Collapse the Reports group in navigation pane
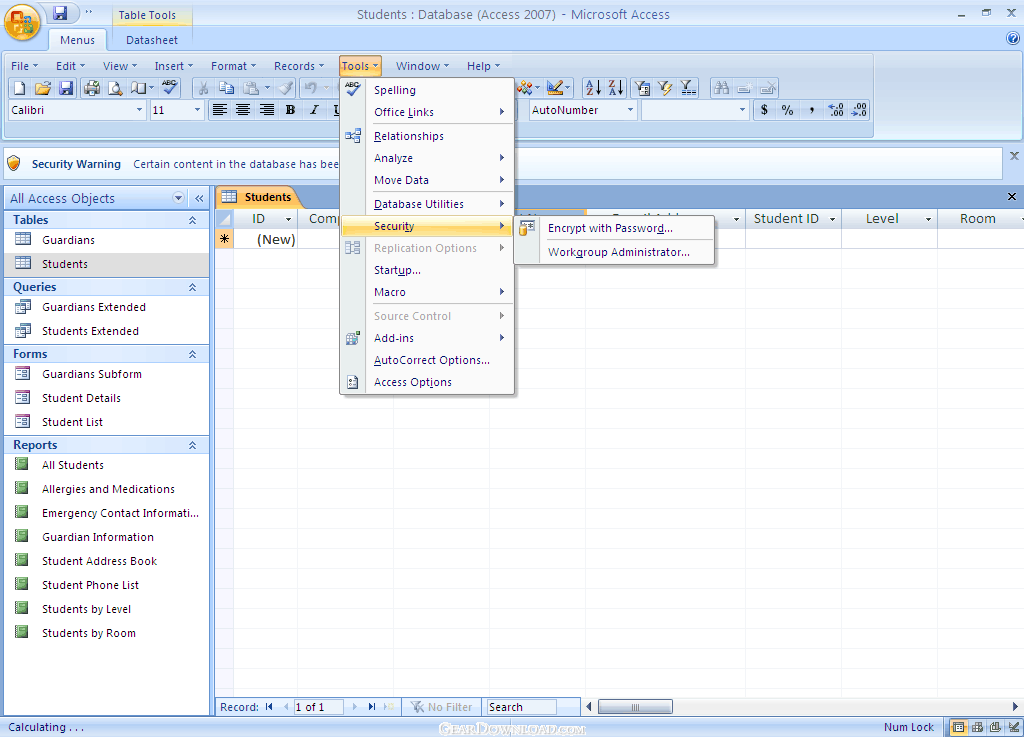This screenshot has height=737, width=1024. [x=193, y=445]
